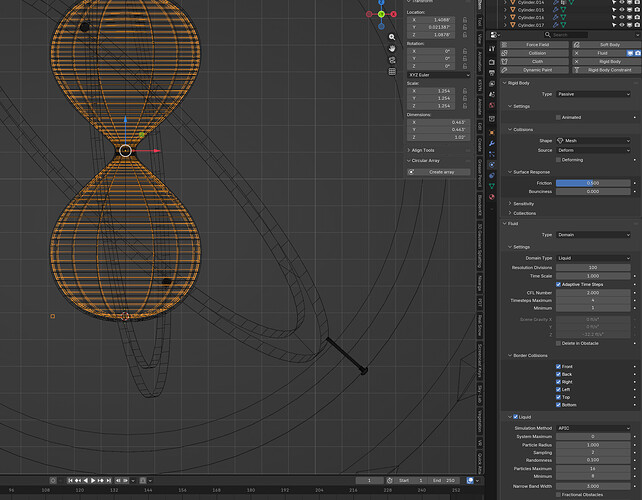Image resolution: width=642 pixels, height=500 pixels.
Task: Open the Simulation Method APIC dropdown
Action: tap(593, 428)
